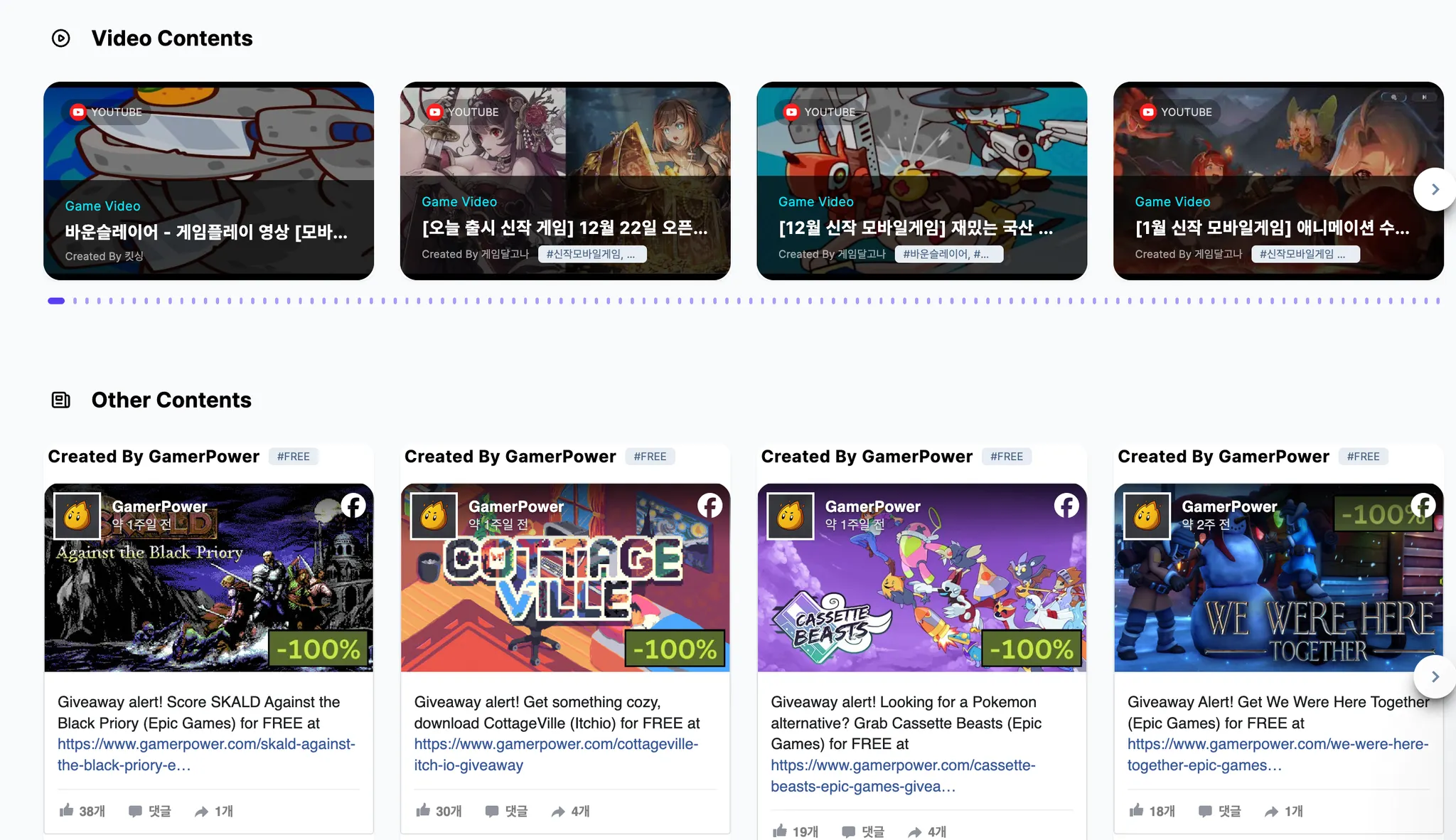Click GamerPower avatar on We Were Here post
Screen dimensions: 1456x840
(1147, 516)
